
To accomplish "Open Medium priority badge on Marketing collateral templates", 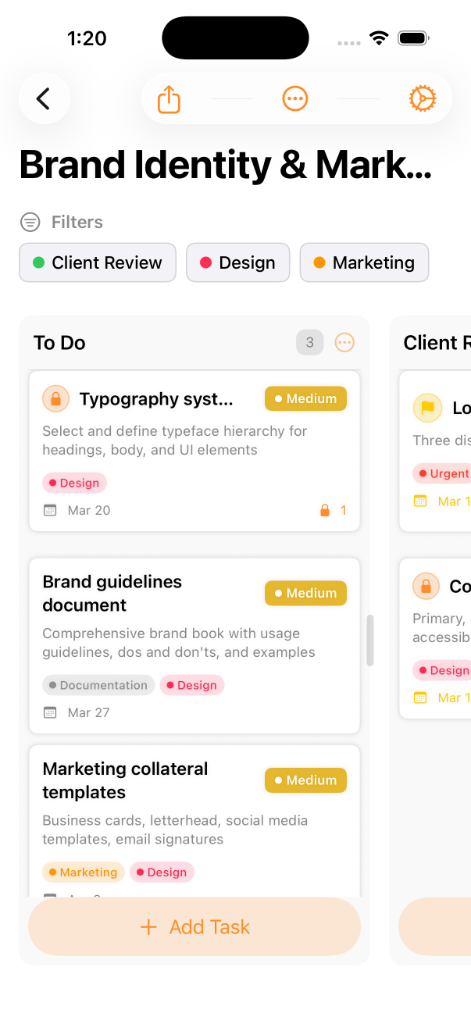I will coord(306,780).
